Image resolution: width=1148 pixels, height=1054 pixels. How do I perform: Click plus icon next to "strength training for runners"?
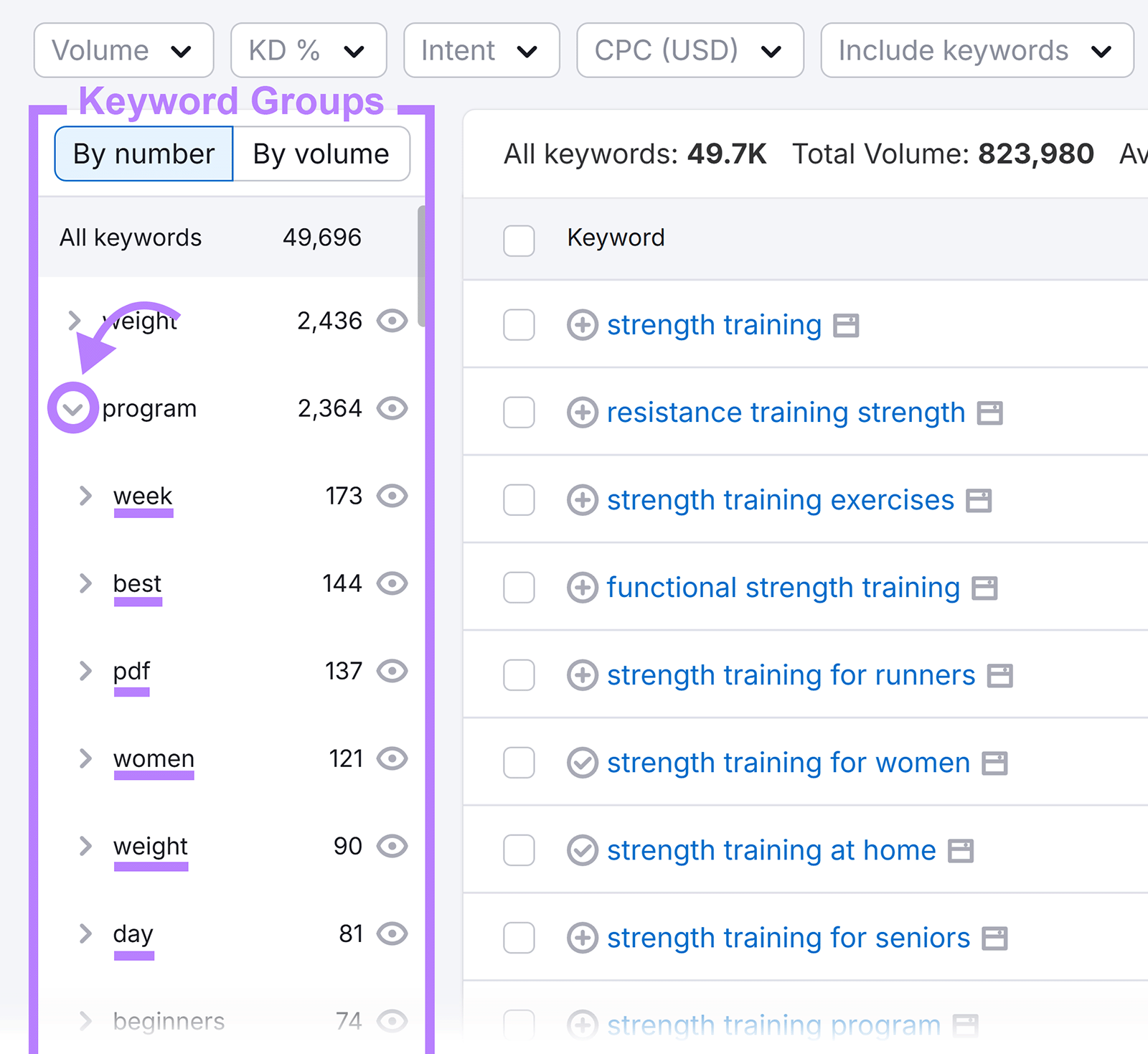tap(583, 675)
